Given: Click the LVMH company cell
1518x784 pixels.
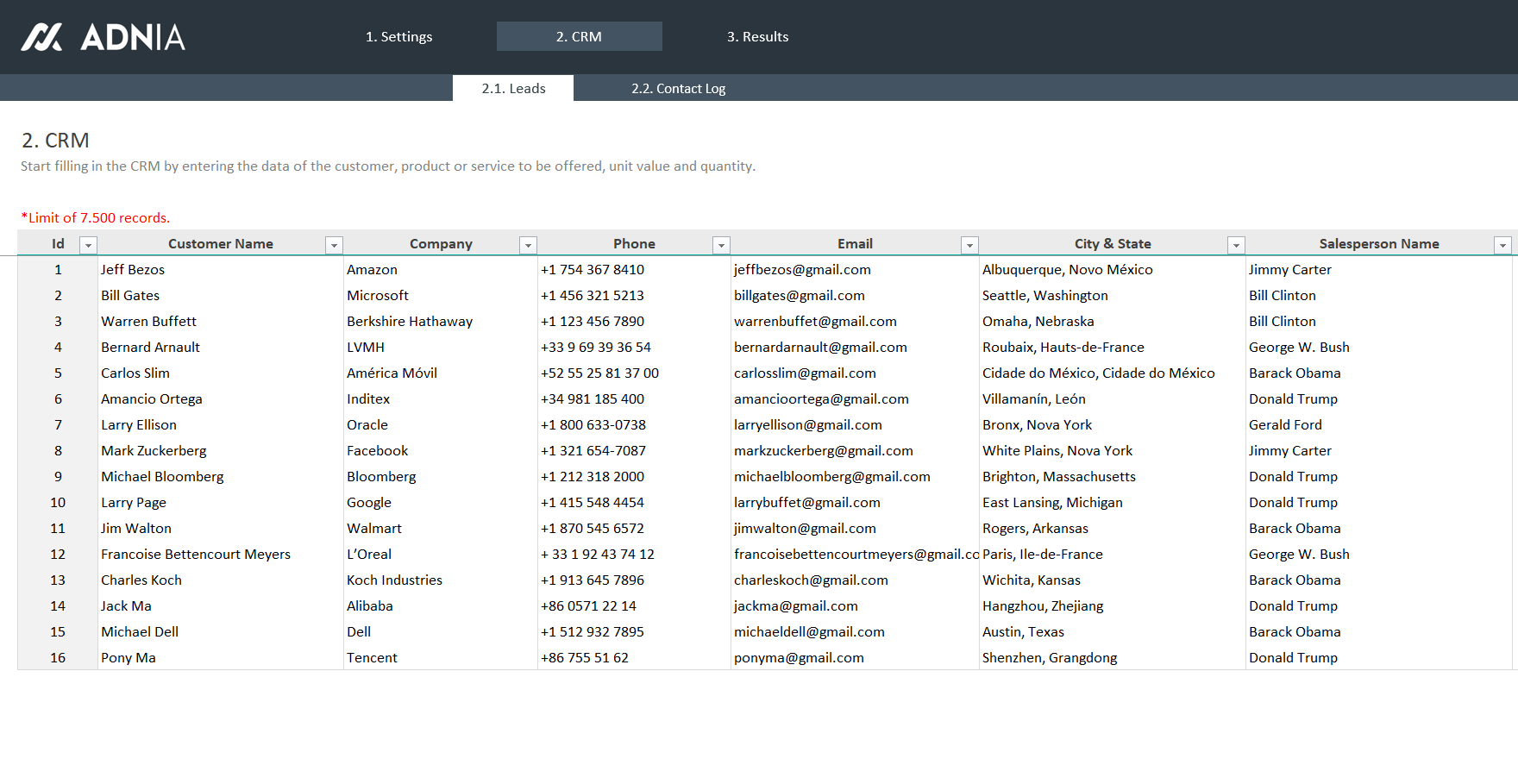Looking at the screenshot, I should (x=441, y=347).
